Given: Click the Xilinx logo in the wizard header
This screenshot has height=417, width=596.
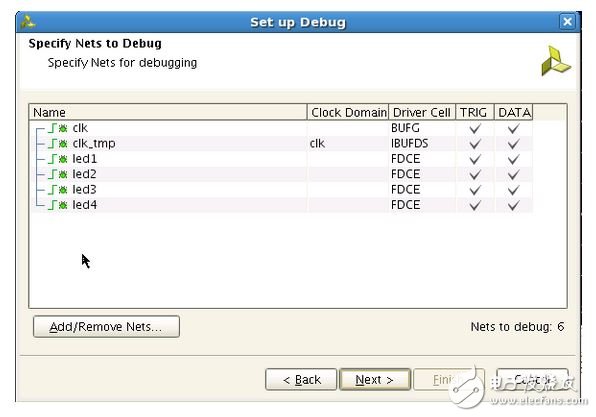Looking at the screenshot, I should tap(556, 61).
